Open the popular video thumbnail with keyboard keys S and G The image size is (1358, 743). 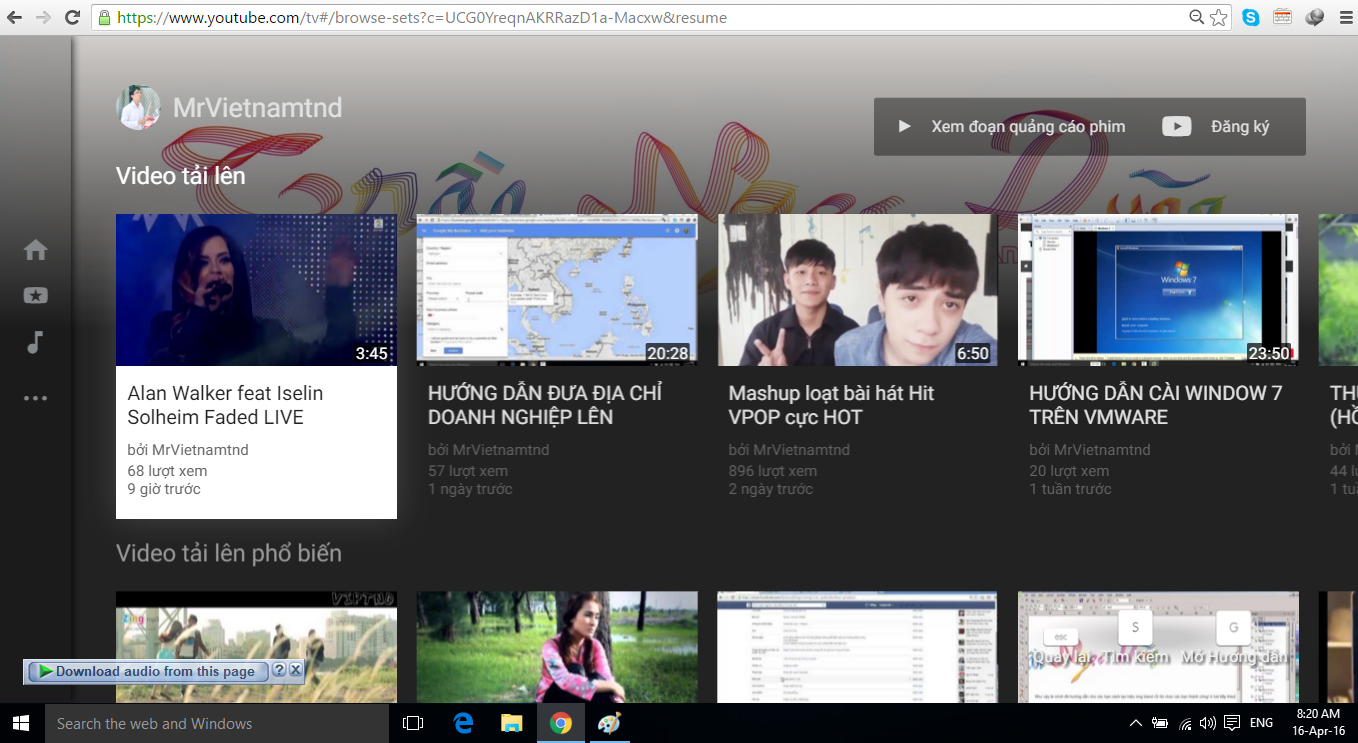click(1158, 647)
